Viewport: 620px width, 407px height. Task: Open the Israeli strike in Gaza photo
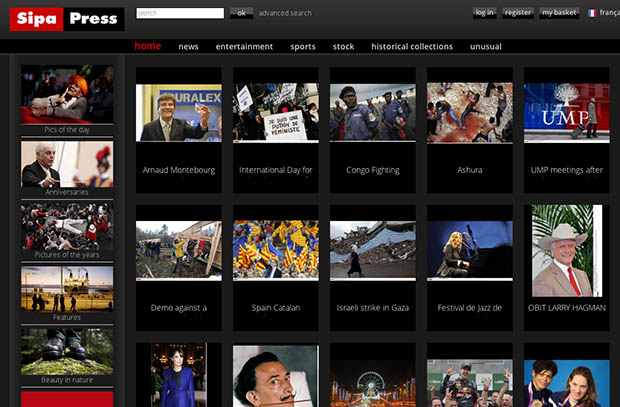[373, 251]
